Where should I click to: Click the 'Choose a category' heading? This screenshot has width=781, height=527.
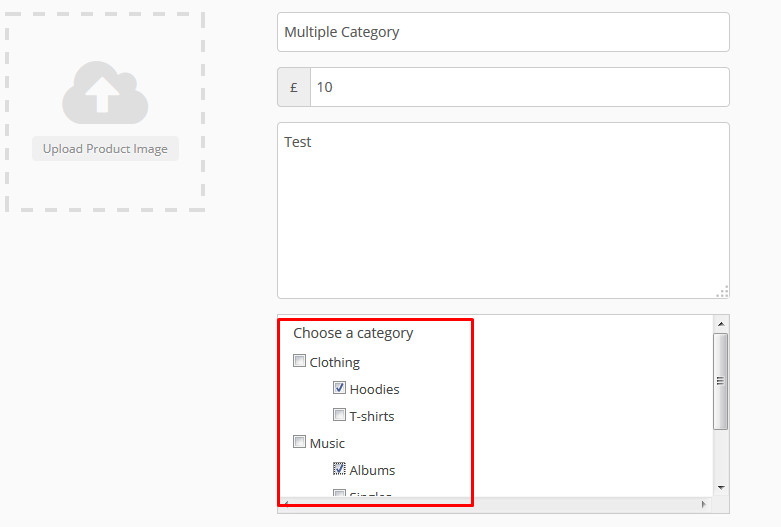pos(353,333)
